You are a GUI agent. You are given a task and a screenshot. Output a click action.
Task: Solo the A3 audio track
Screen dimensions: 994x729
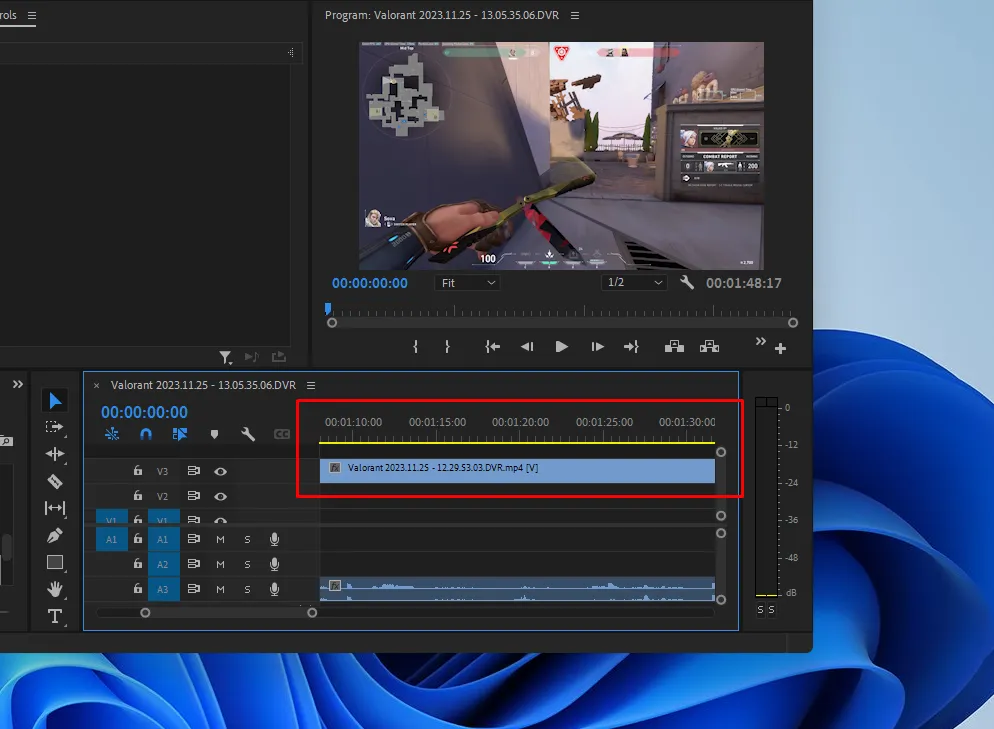click(x=247, y=590)
